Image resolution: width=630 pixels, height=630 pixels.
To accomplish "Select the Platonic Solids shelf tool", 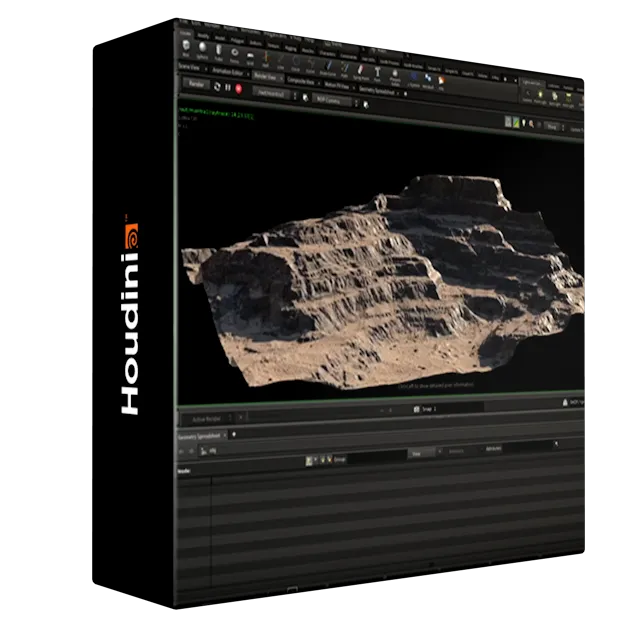I will pyautogui.click(x=395, y=77).
